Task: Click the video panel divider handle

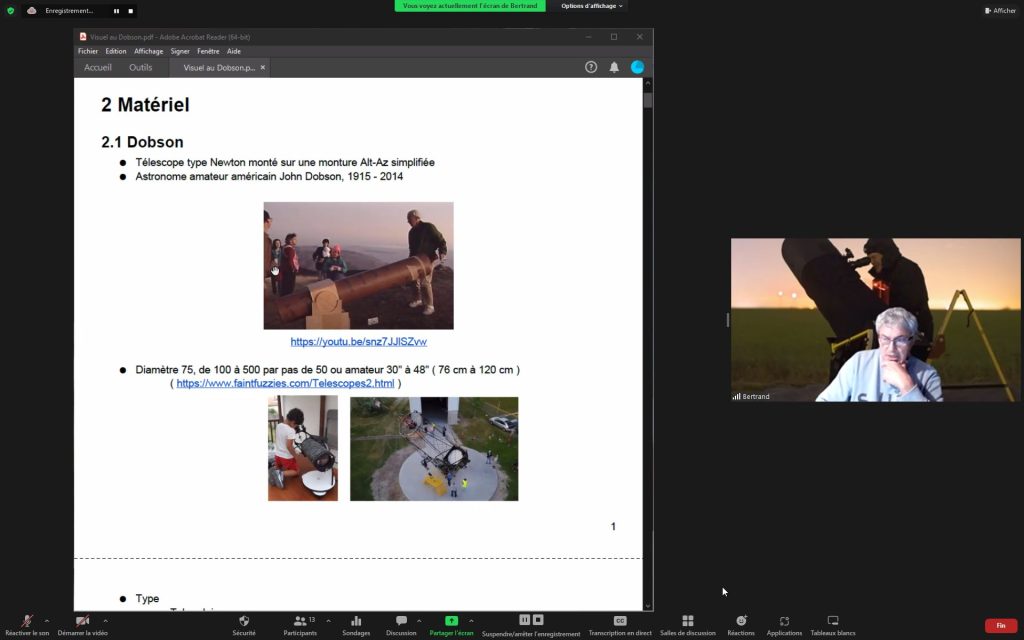Action: pos(728,320)
